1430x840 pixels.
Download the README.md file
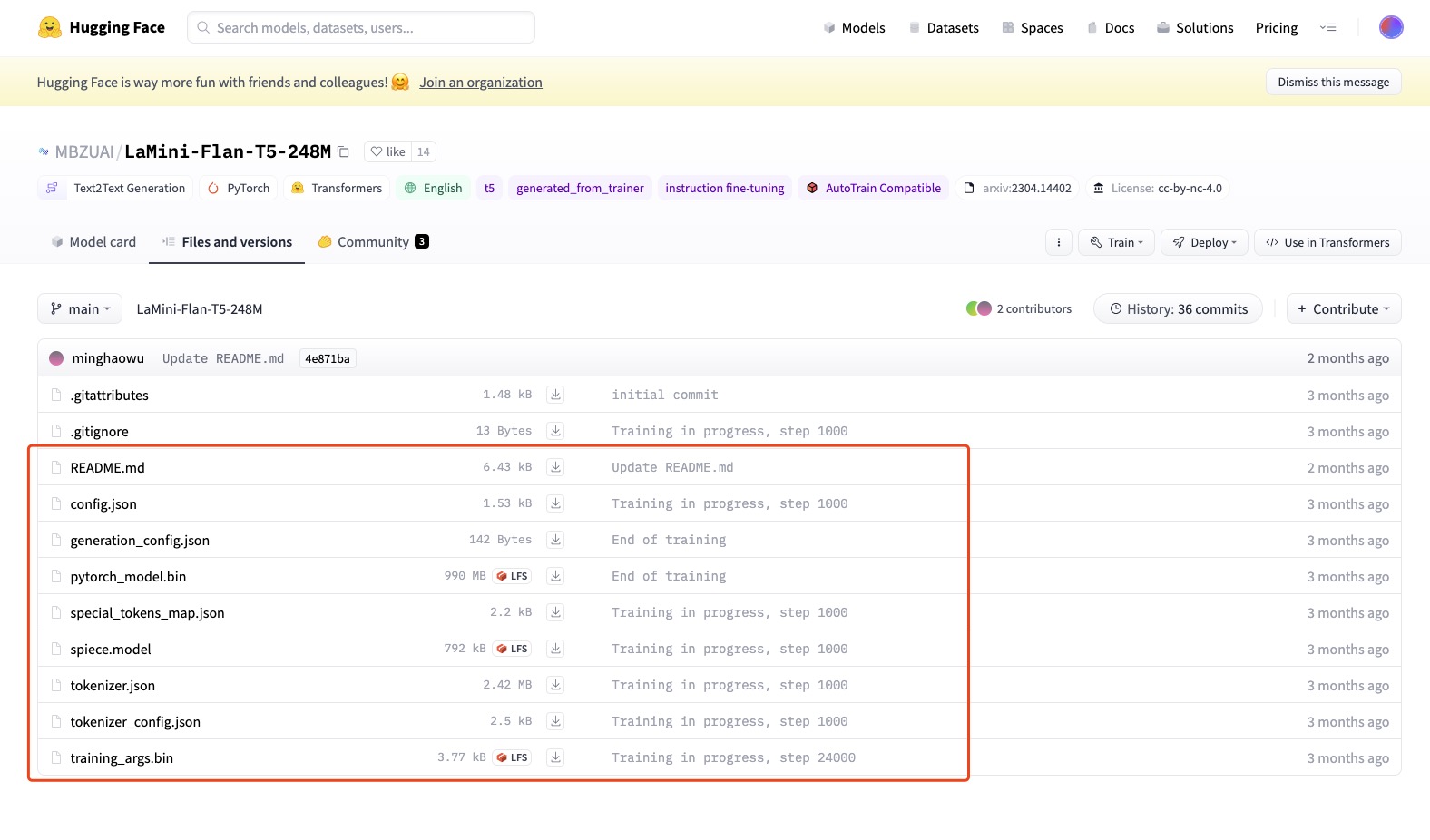click(x=556, y=467)
